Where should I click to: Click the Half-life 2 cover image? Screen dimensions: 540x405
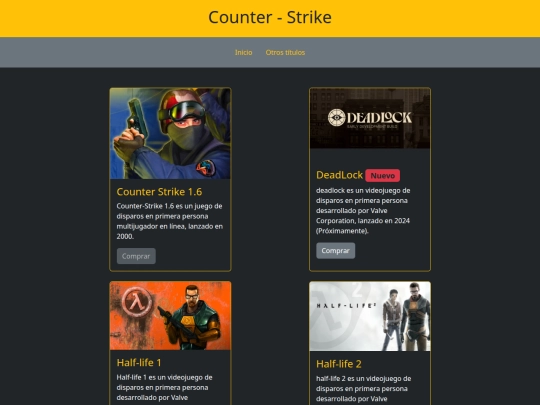coord(370,316)
